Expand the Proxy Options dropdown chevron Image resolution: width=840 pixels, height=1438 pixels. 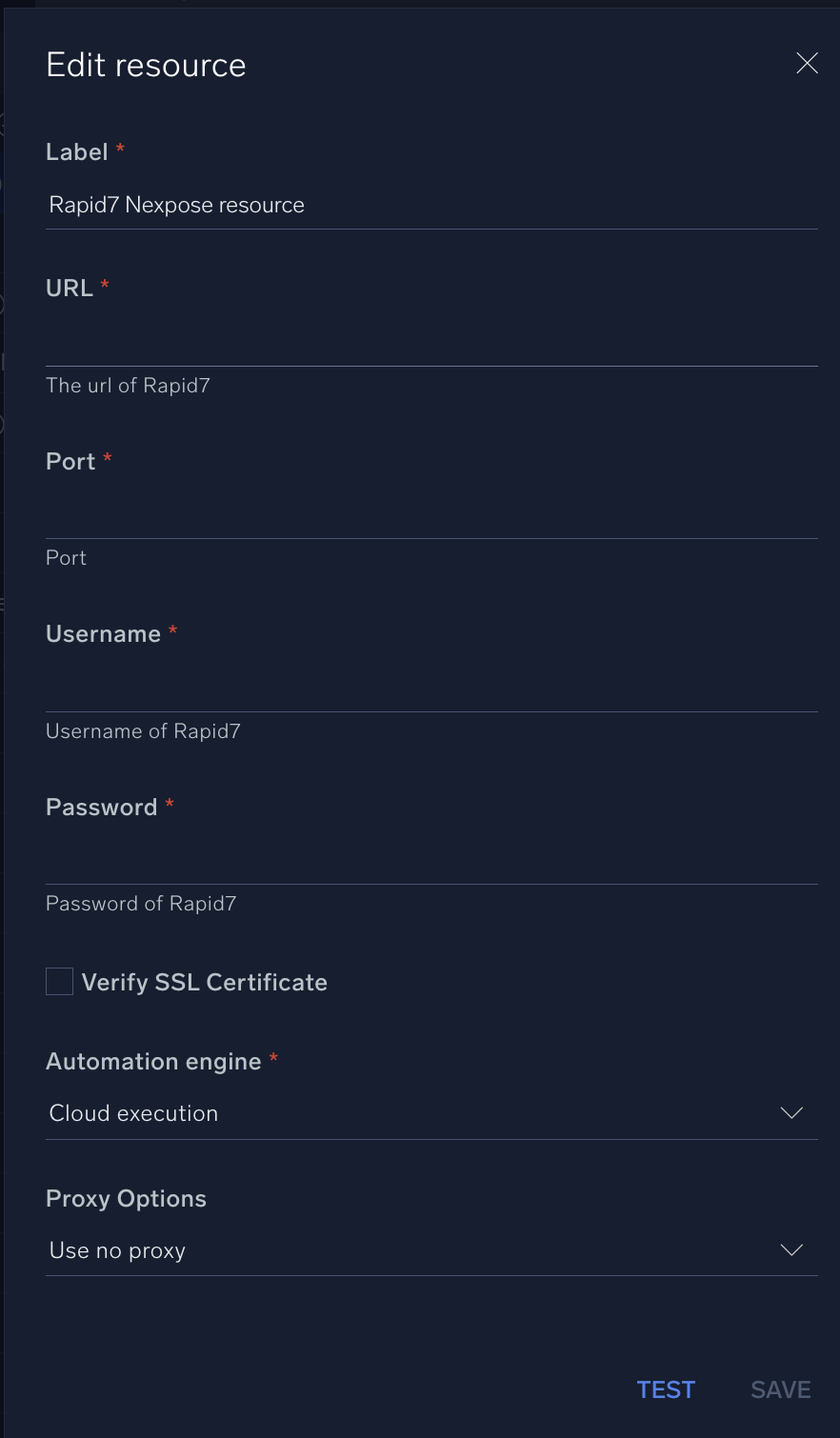[x=791, y=1249]
